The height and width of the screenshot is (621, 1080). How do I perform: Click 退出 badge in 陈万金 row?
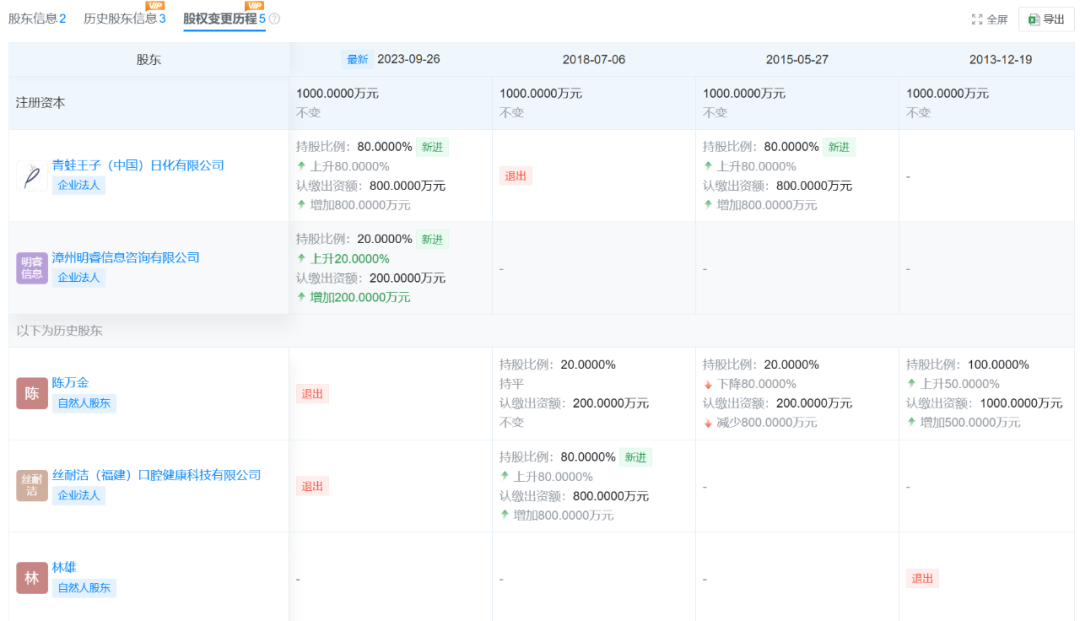click(312, 393)
